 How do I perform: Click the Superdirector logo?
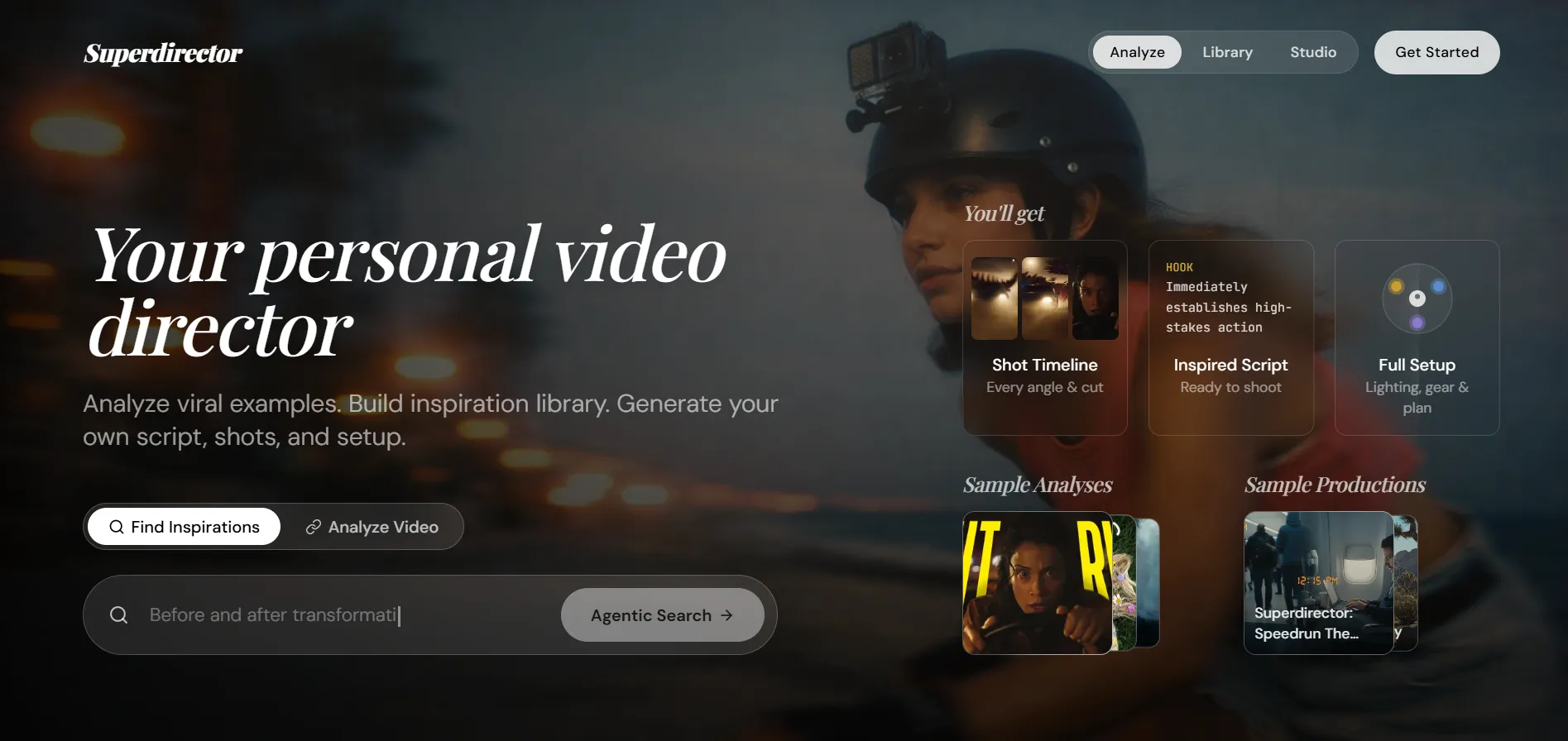(163, 54)
